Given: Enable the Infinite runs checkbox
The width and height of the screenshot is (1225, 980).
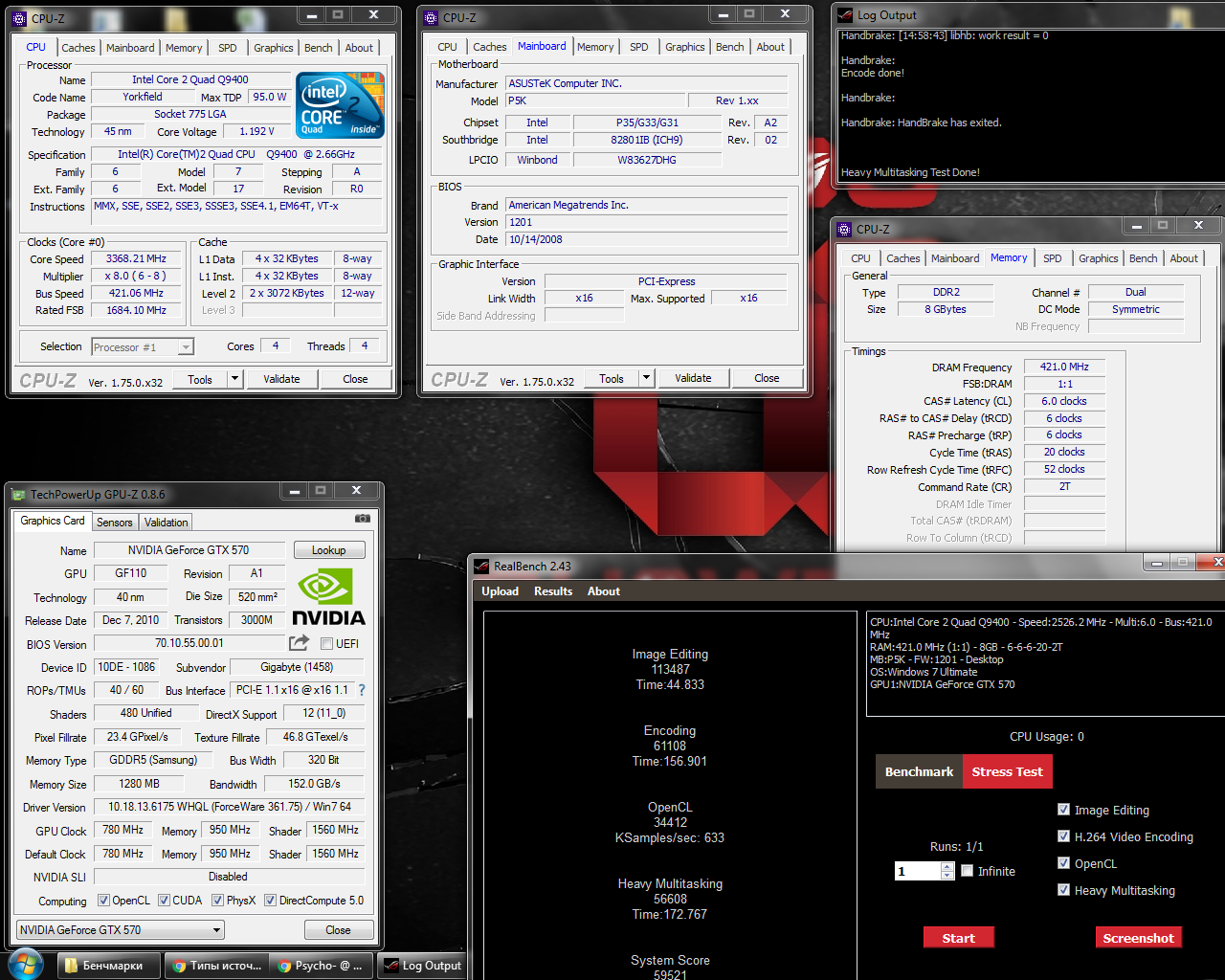Looking at the screenshot, I should (968, 870).
